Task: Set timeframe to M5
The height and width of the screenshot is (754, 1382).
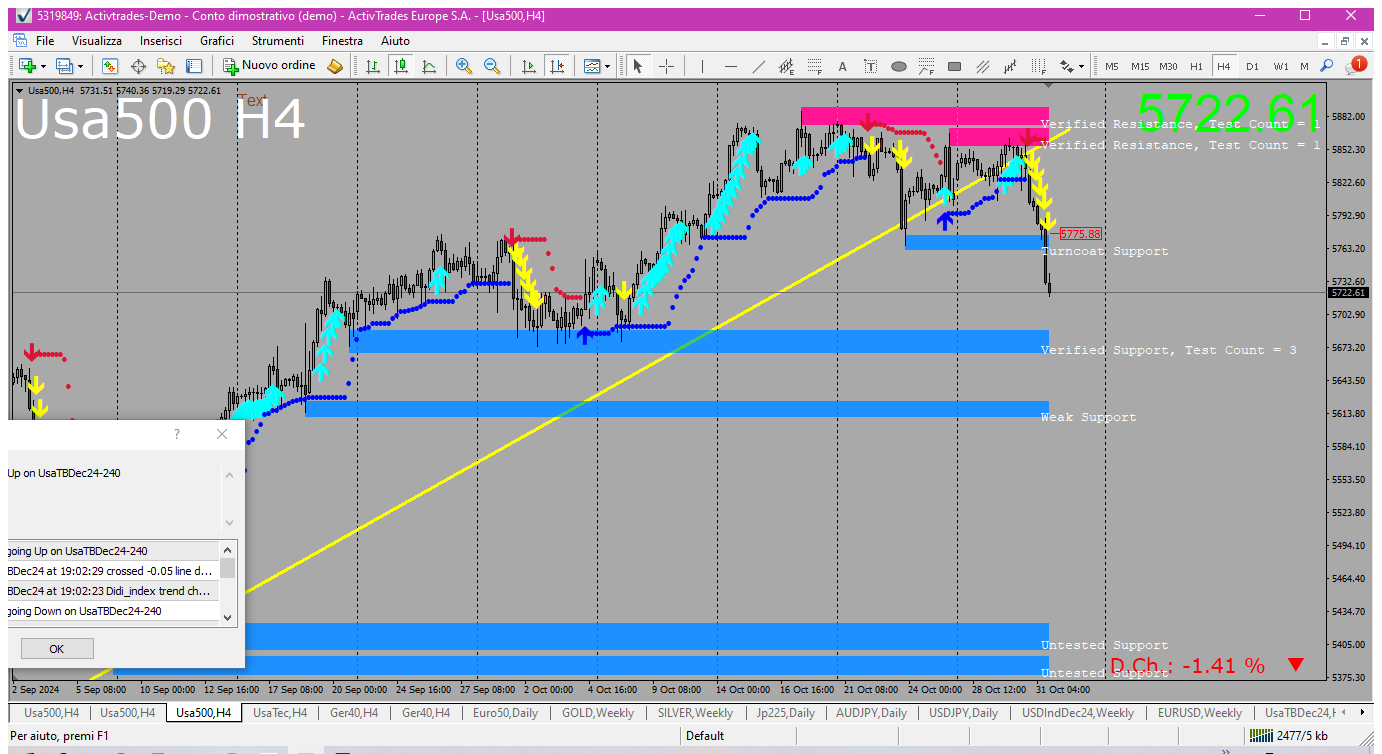Action: (x=1112, y=66)
